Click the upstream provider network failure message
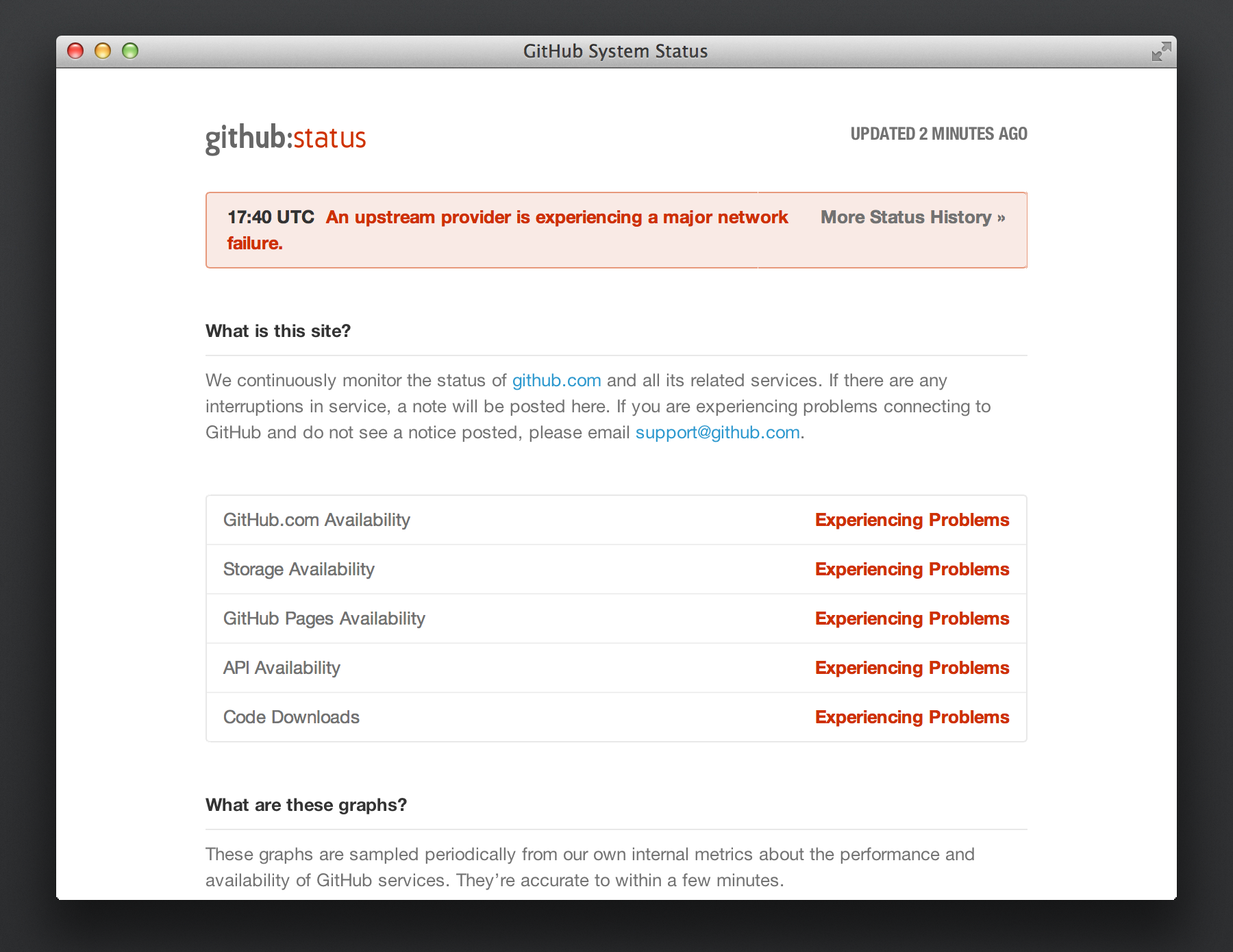The image size is (1233, 952). pos(556,217)
